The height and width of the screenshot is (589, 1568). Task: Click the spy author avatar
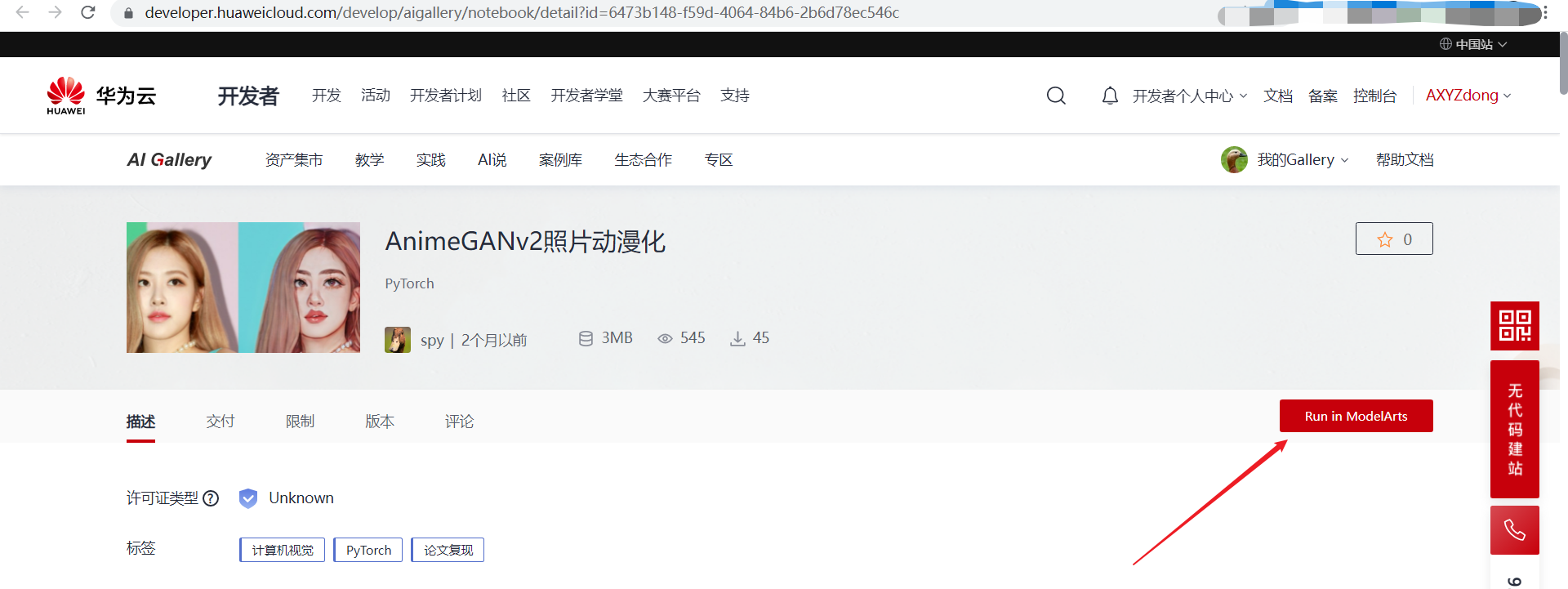click(398, 340)
